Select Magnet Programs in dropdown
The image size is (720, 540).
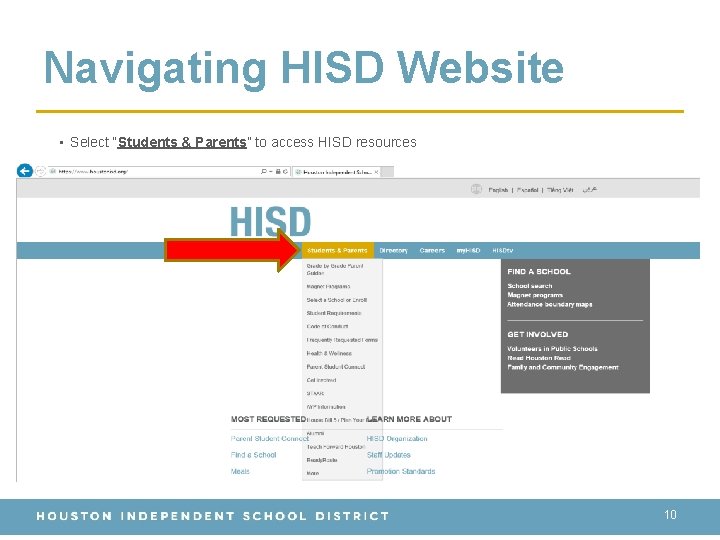(328, 287)
